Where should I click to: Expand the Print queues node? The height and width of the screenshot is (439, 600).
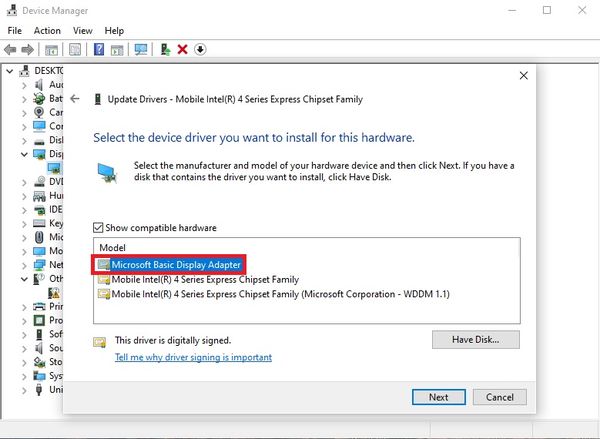pos(24,307)
